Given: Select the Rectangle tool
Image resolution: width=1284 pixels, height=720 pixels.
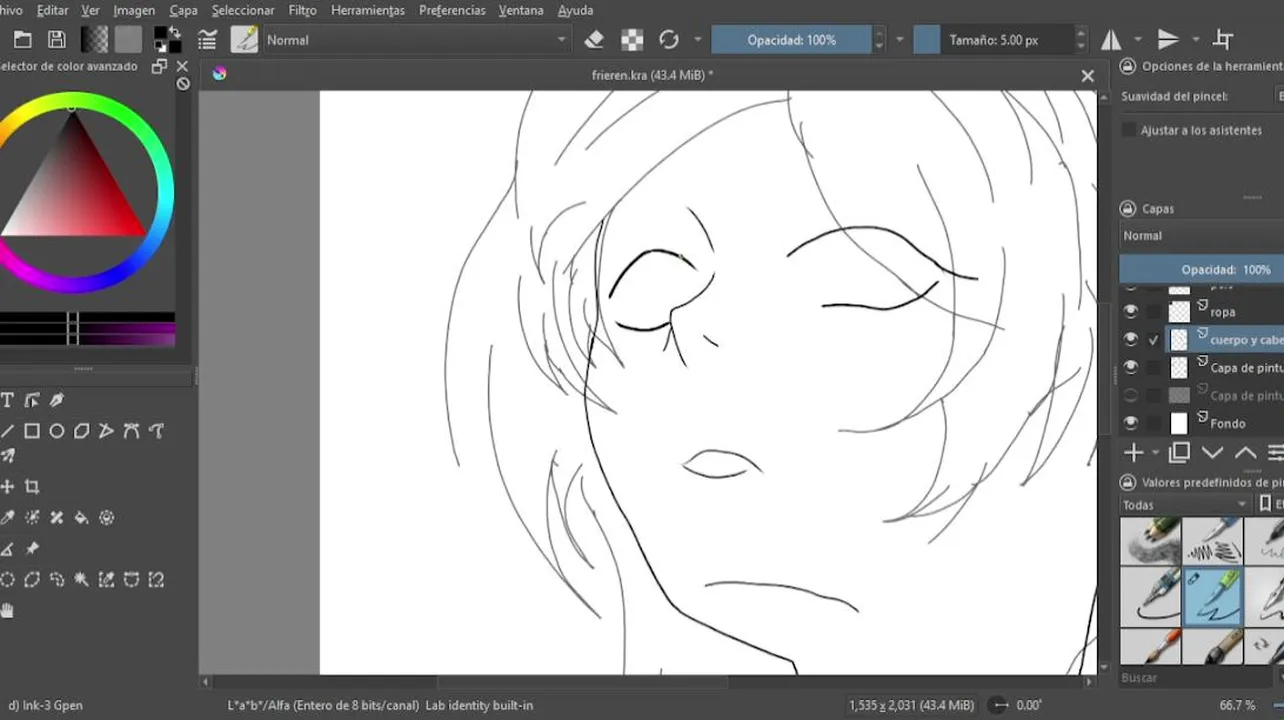Looking at the screenshot, I should pos(32,431).
